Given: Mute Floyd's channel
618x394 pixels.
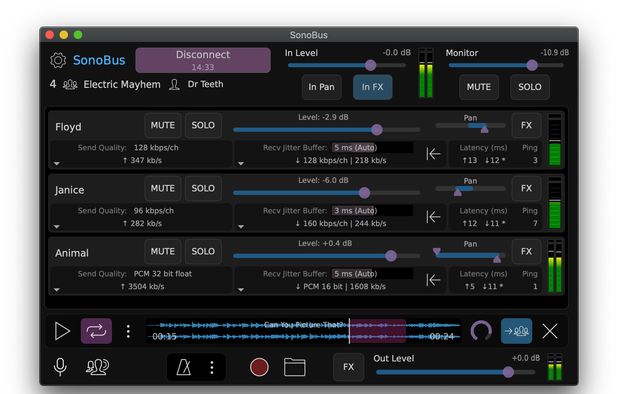Looking at the screenshot, I should tap(163, 125).
